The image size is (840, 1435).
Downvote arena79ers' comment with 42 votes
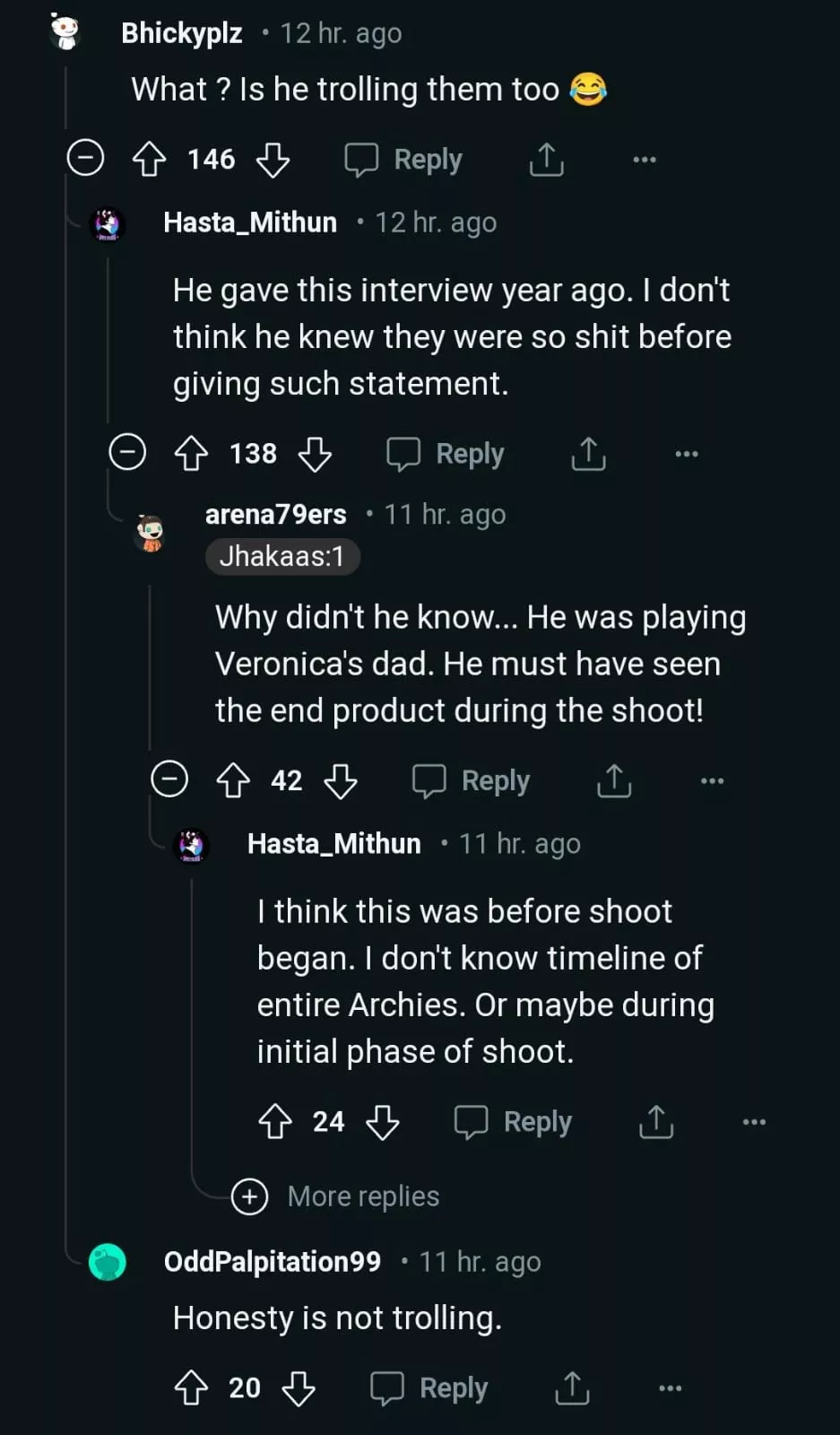[341, 781]
